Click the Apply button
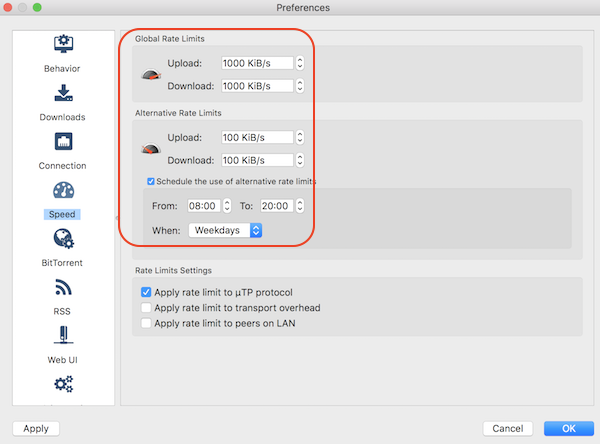This screenshot has height=444, width=600. tap(35, 428)
